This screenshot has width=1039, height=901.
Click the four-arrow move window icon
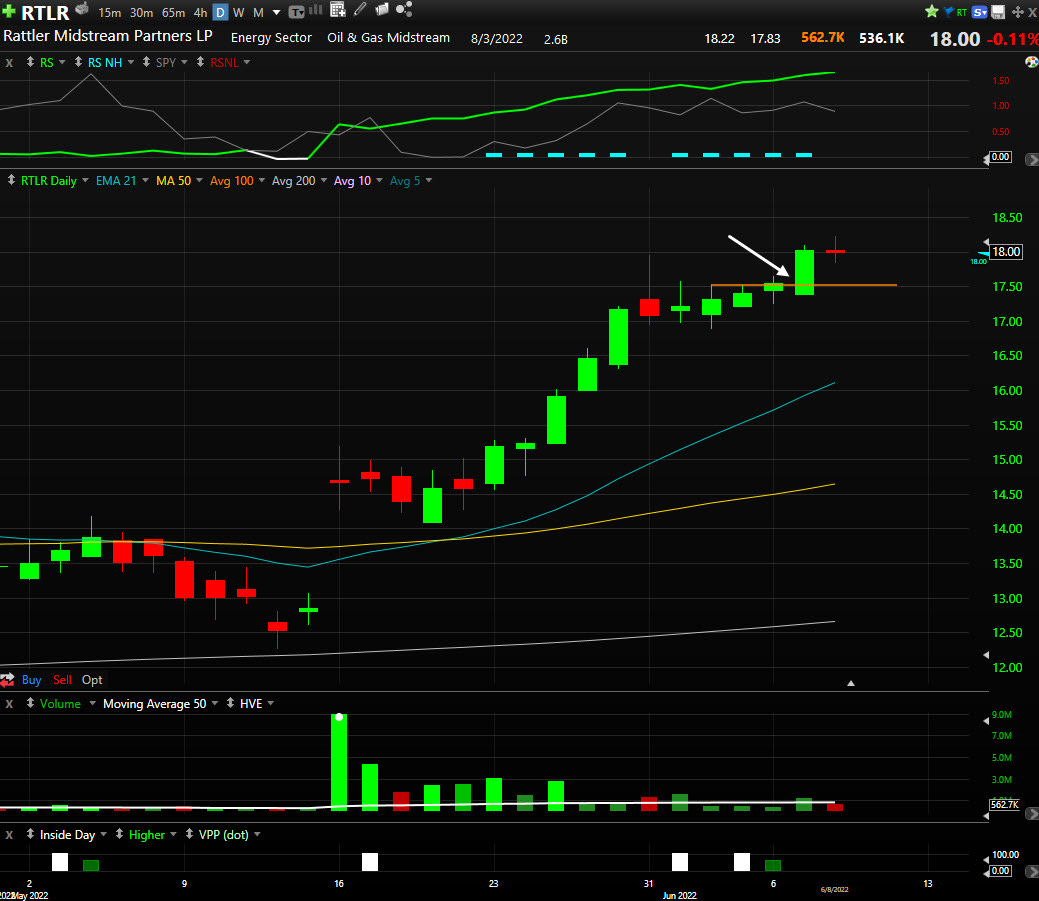click(x=1017, y=12)
